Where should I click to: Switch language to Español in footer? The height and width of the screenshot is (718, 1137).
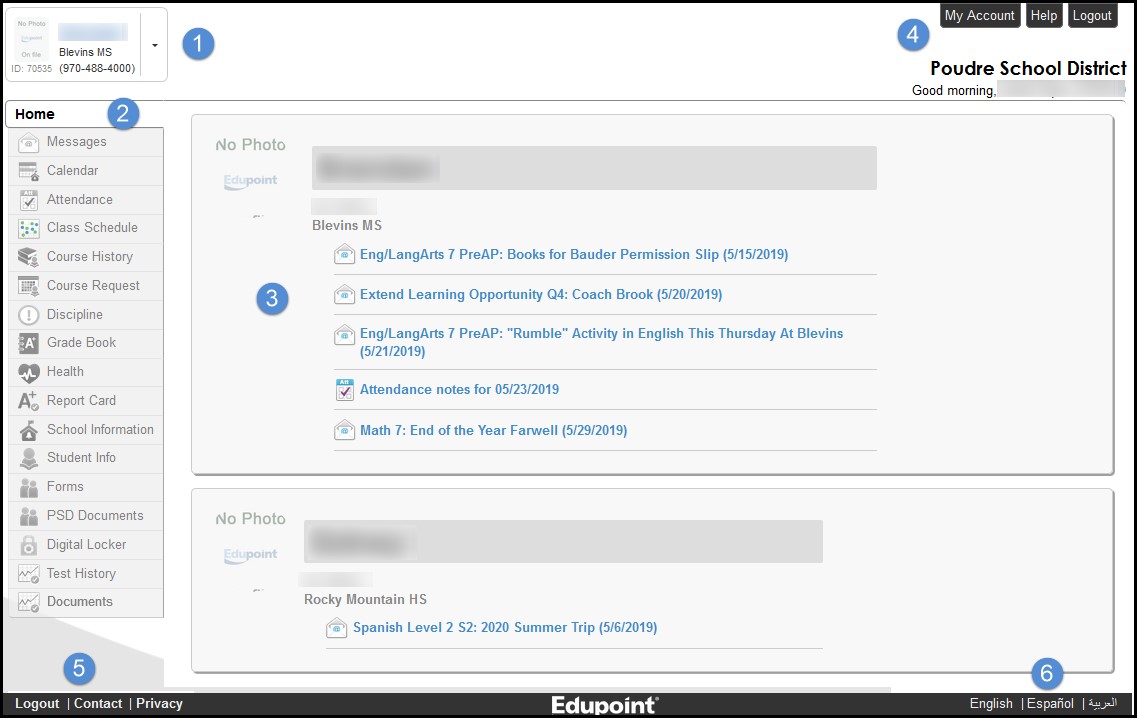pyautogui.click(x=1051, y=703)
